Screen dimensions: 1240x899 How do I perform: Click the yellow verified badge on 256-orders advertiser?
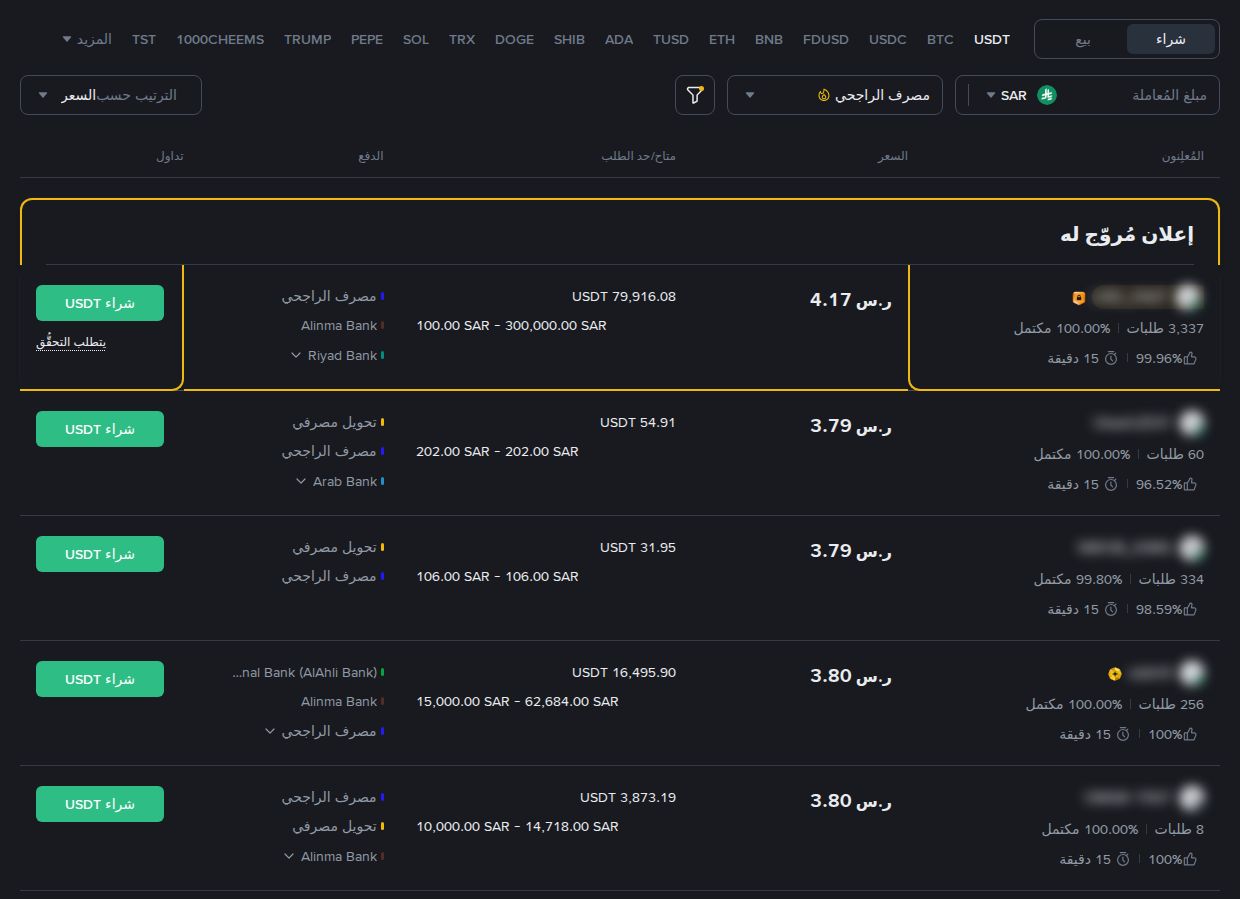click(x=1115, y=673)
